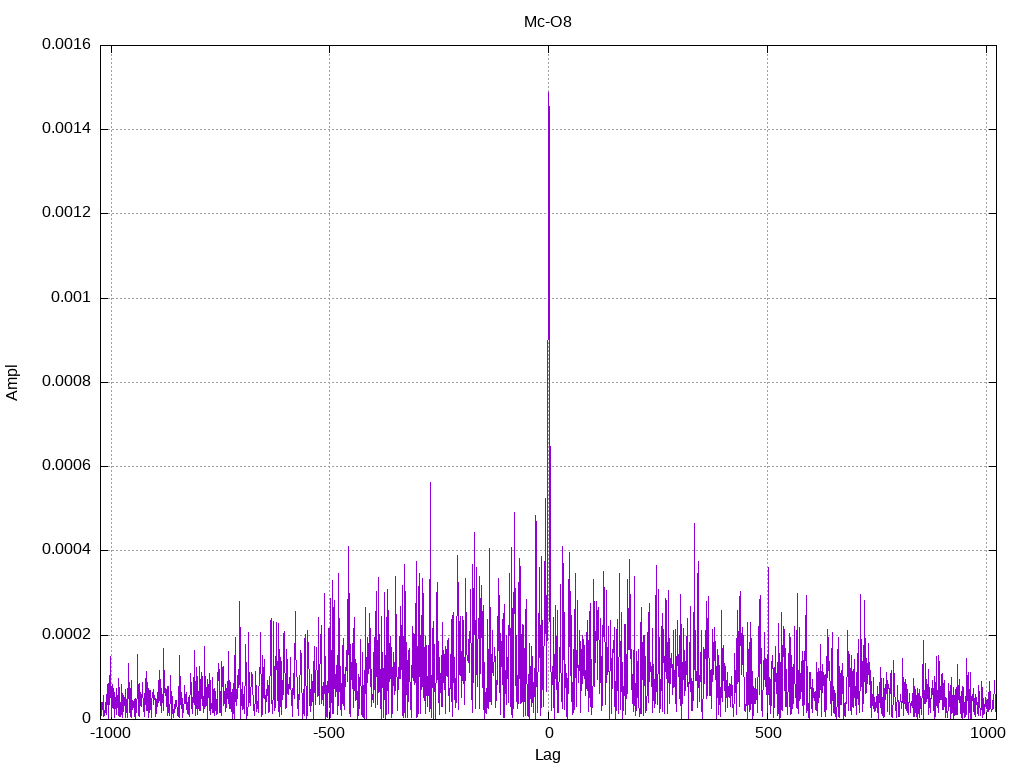Click the Lag x-axis label
This screenshot has height=768, width=1024.
click(x=547, y=755)
